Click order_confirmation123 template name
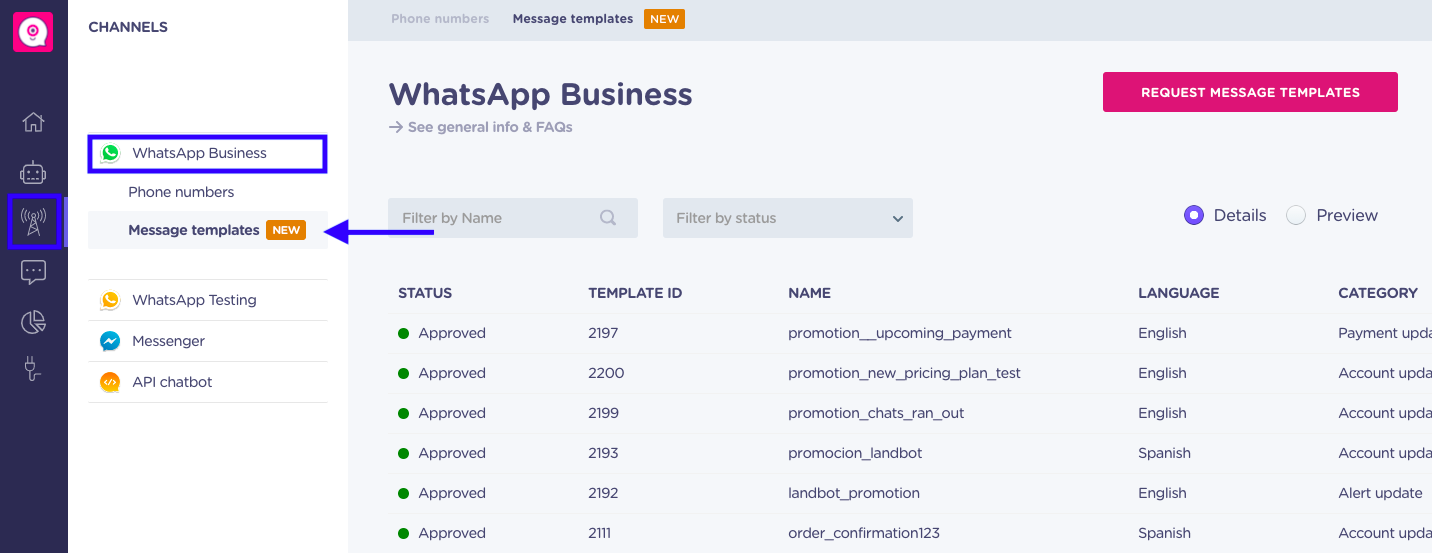Viewport: 1432px width, 553px height. (x=864, y=533)
